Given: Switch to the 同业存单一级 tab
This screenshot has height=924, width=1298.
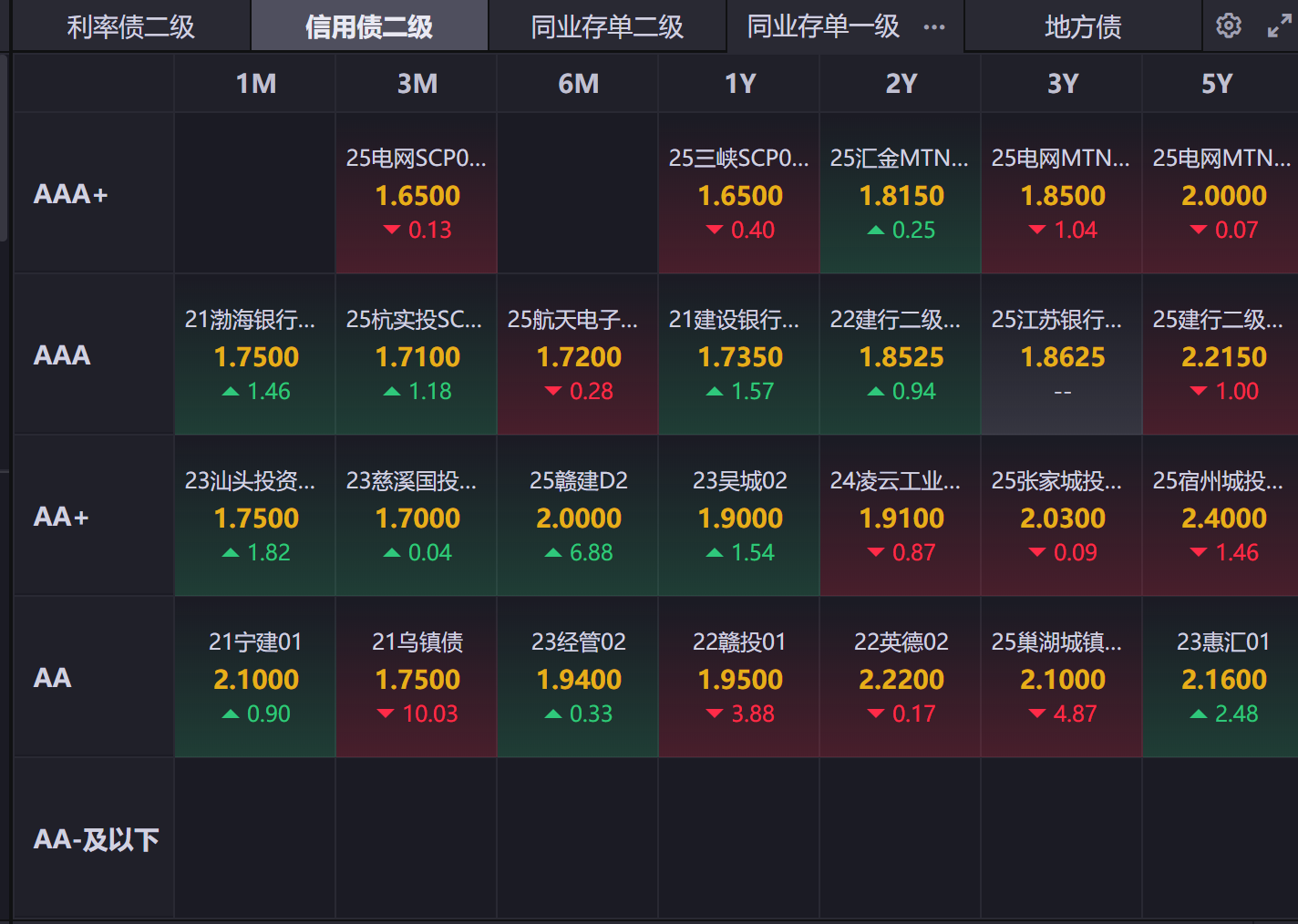Looking at the screenshot, I should [x=823, y=26].
